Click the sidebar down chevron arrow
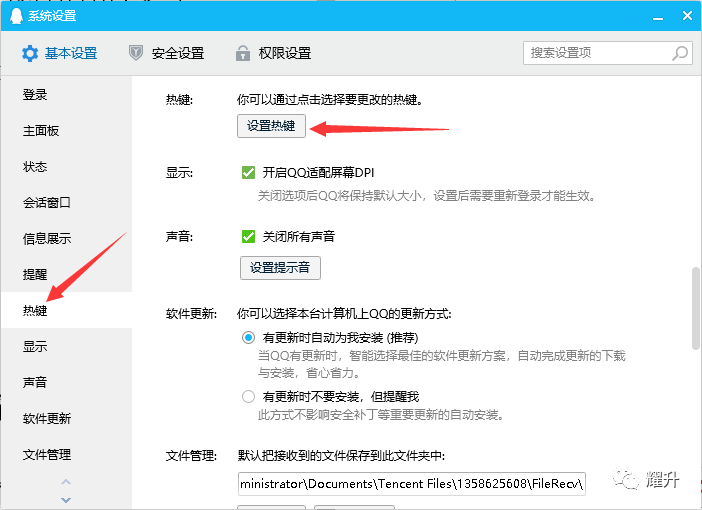The image size is (702, 510). pyautogui.click(x=66, y=500)
